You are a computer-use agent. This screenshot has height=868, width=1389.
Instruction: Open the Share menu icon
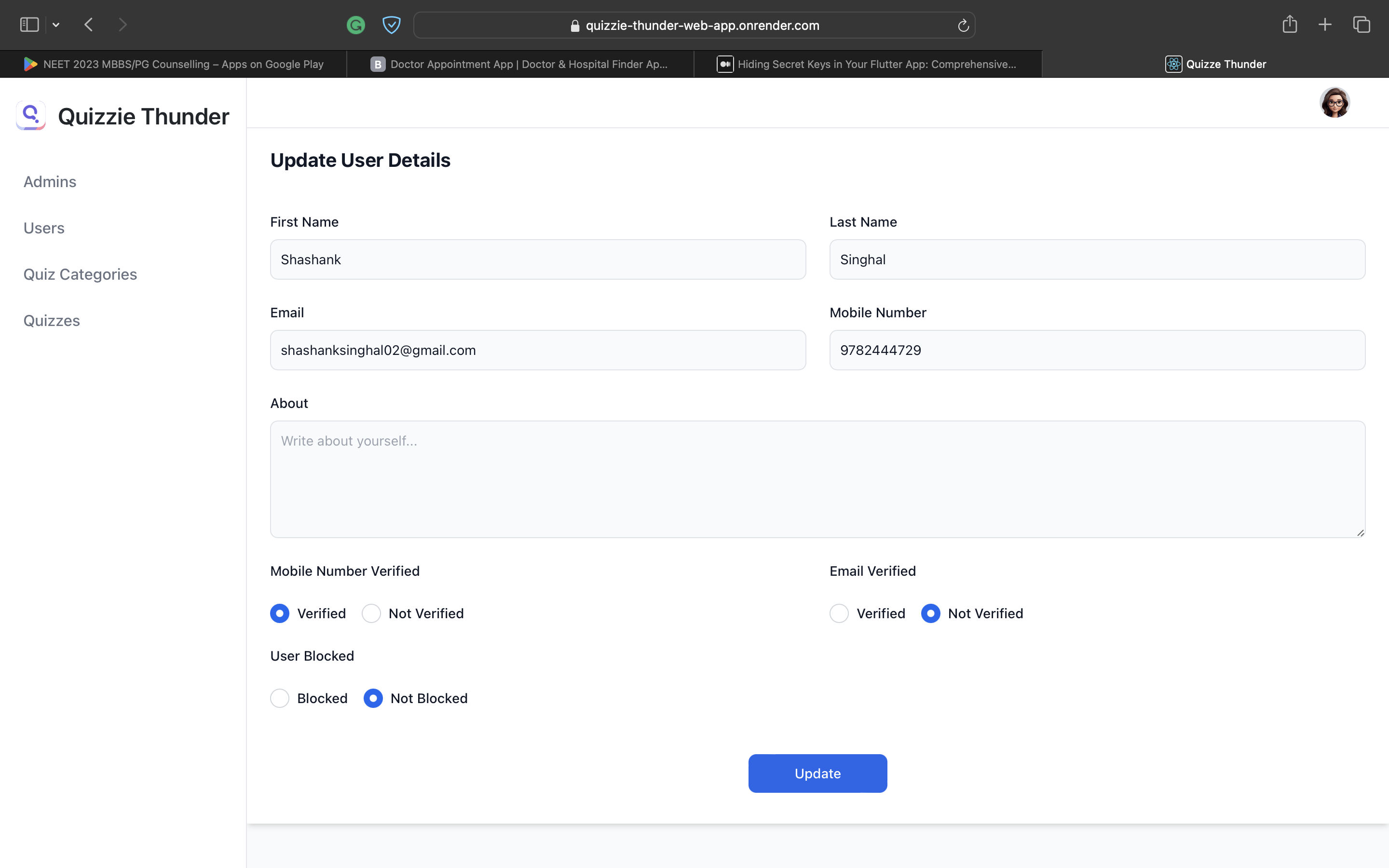tap(1289, 24)
